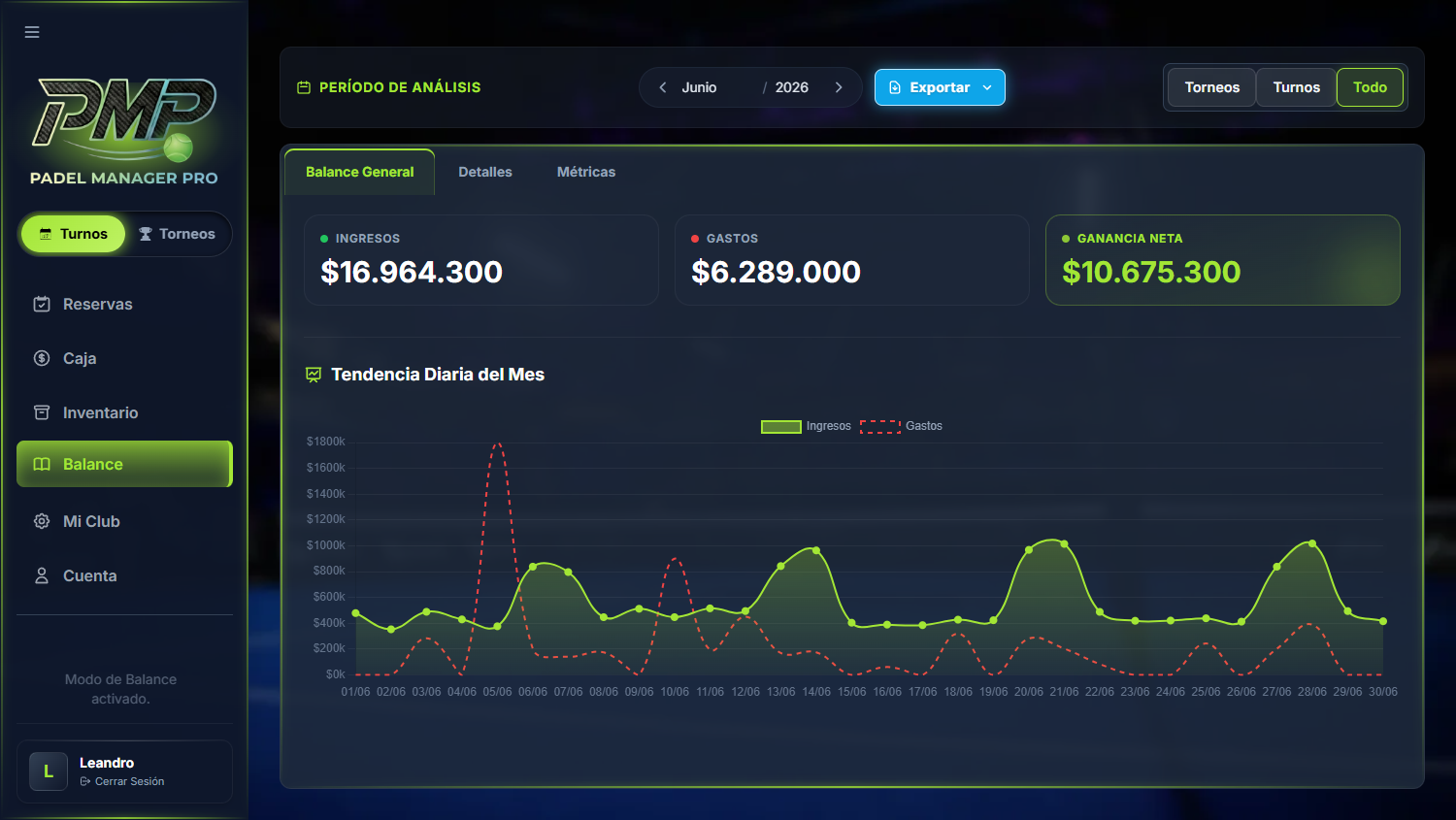Click the Ingresos legend label
1456x820 pixels.
pos(828,426)
